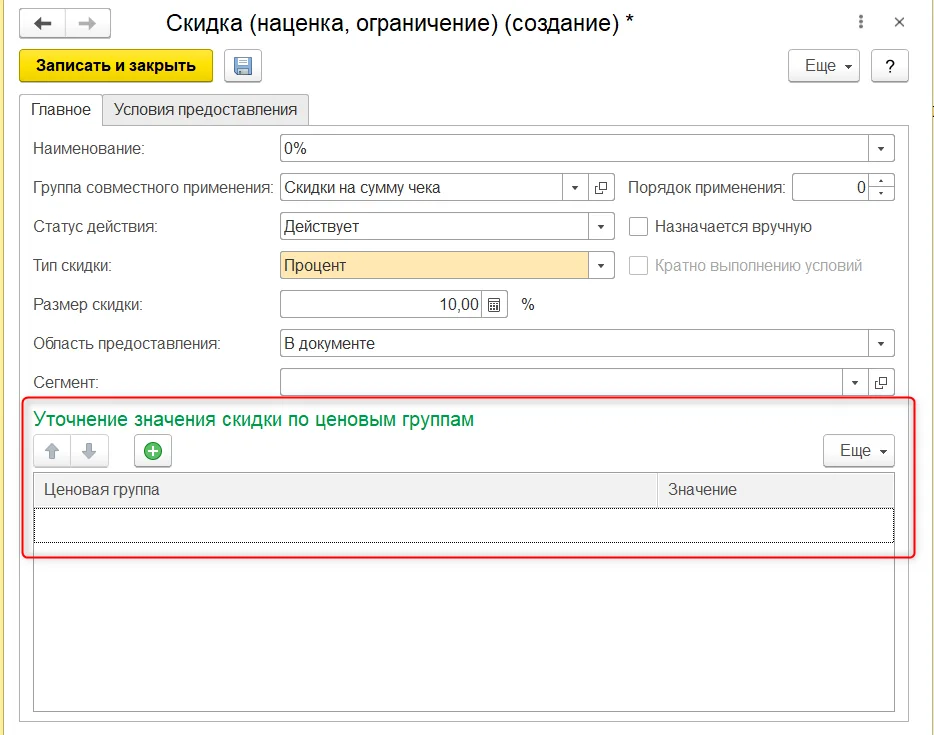Click the Значение column header
Image resolution: width=934 pixels, height=735 pixels.
tap(776, 490)
